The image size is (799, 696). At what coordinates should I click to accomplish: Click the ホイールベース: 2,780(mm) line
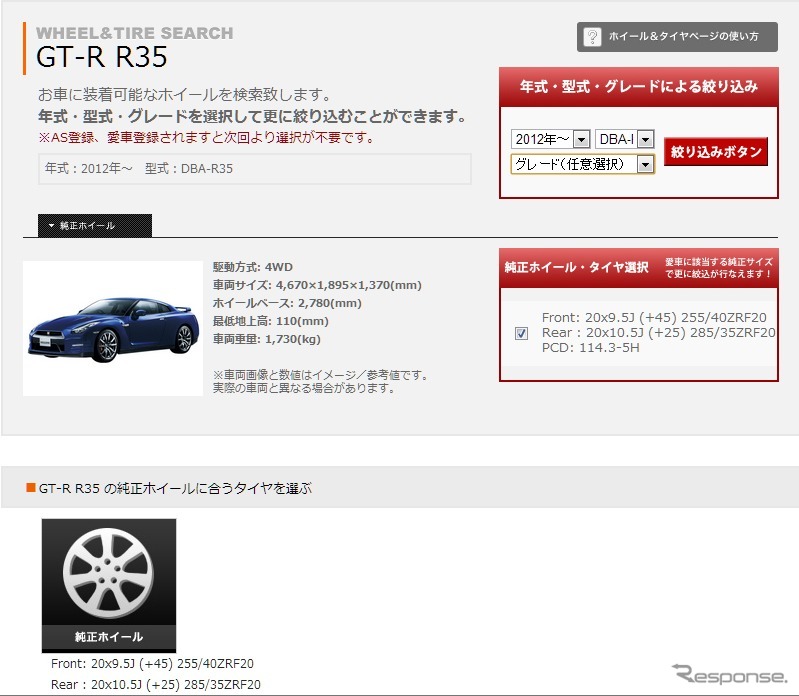point(287,303)
